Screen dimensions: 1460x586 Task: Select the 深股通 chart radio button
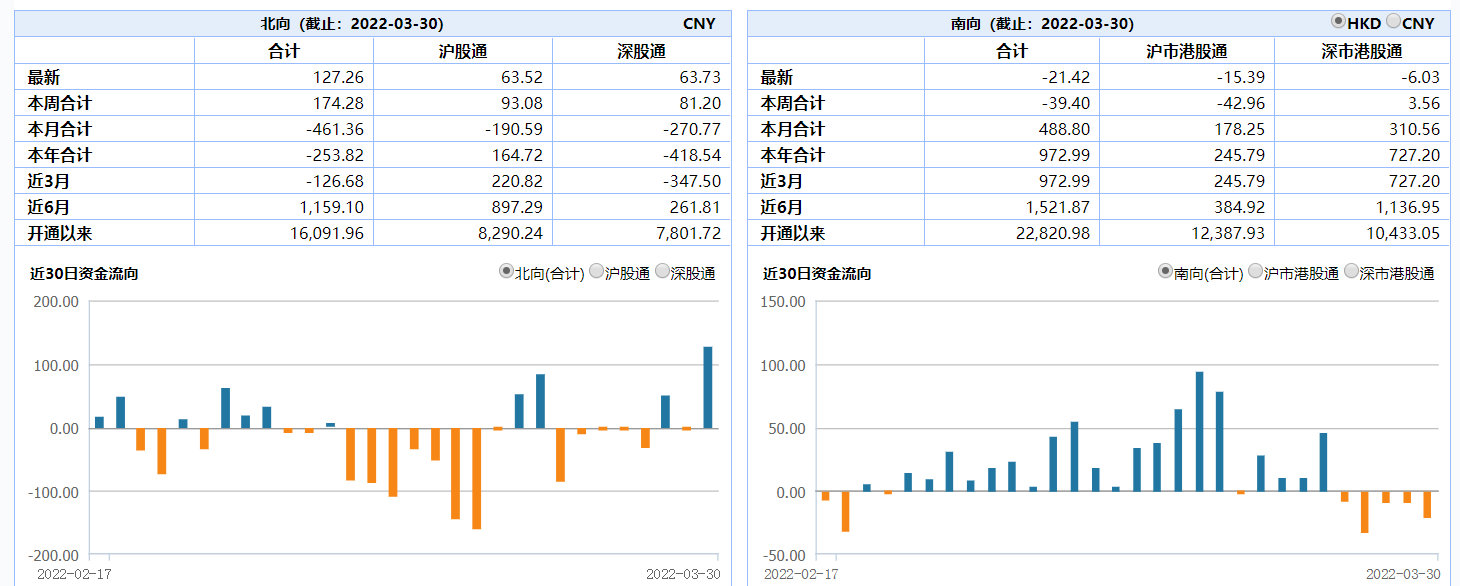663,271
